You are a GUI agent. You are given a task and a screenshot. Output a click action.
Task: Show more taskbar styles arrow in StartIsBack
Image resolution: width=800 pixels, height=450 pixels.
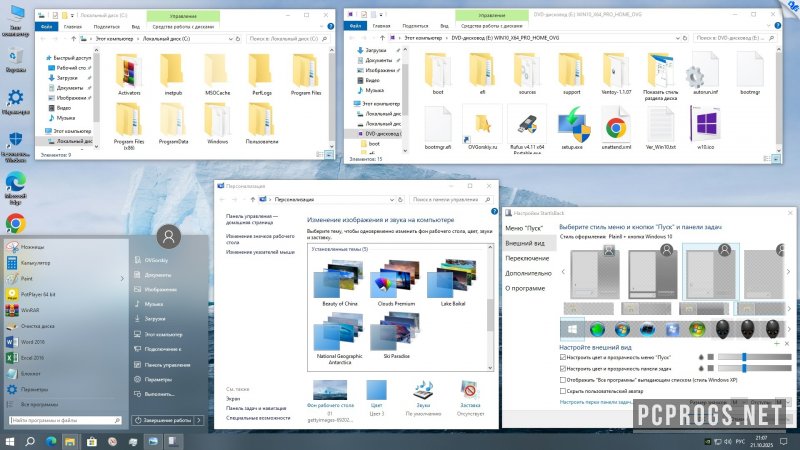click(x=789, y=308)
